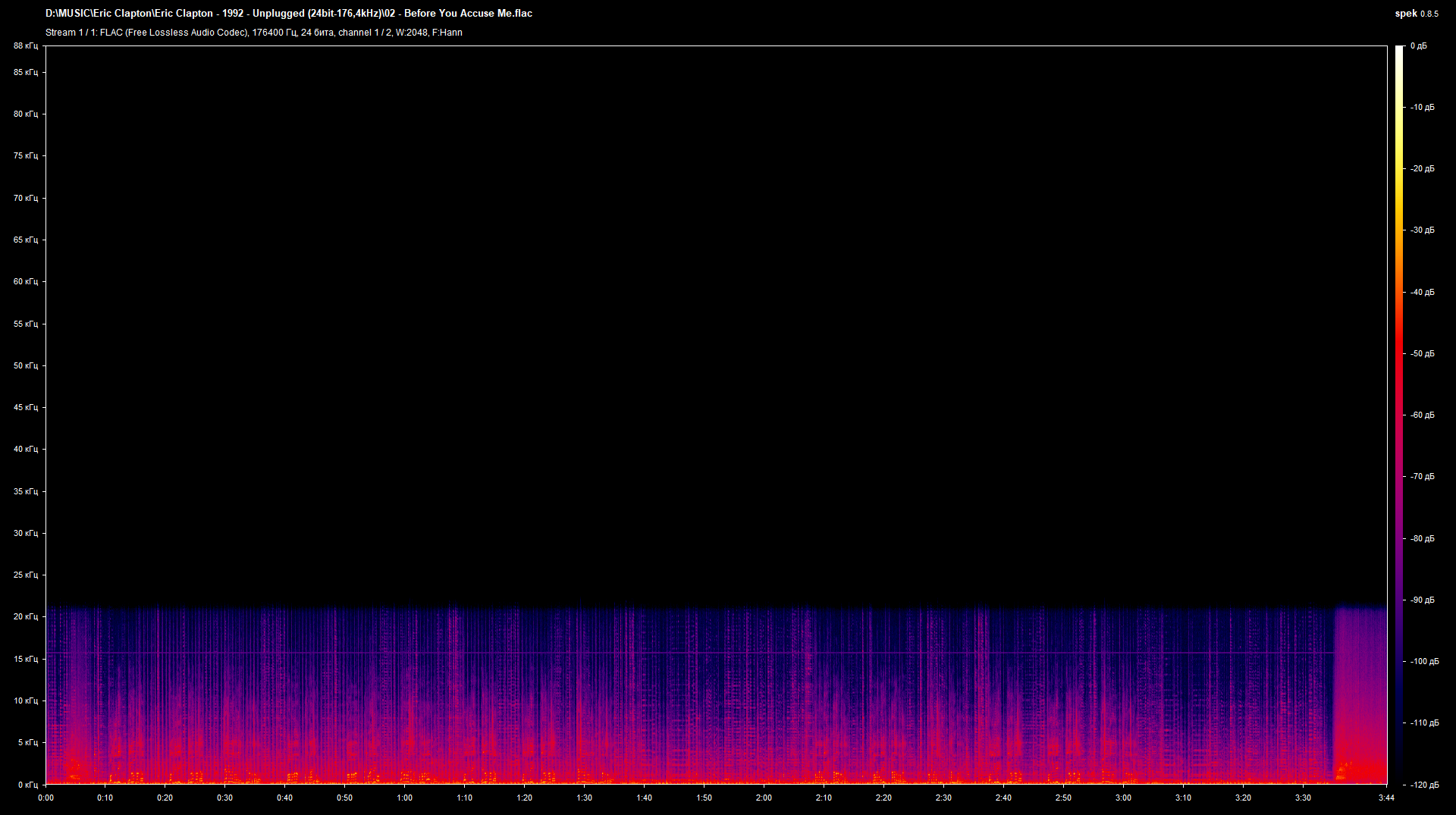Click the 3:44 end time marker
This screenshot has height=815, width=1456.
(x=1386, y=798)
